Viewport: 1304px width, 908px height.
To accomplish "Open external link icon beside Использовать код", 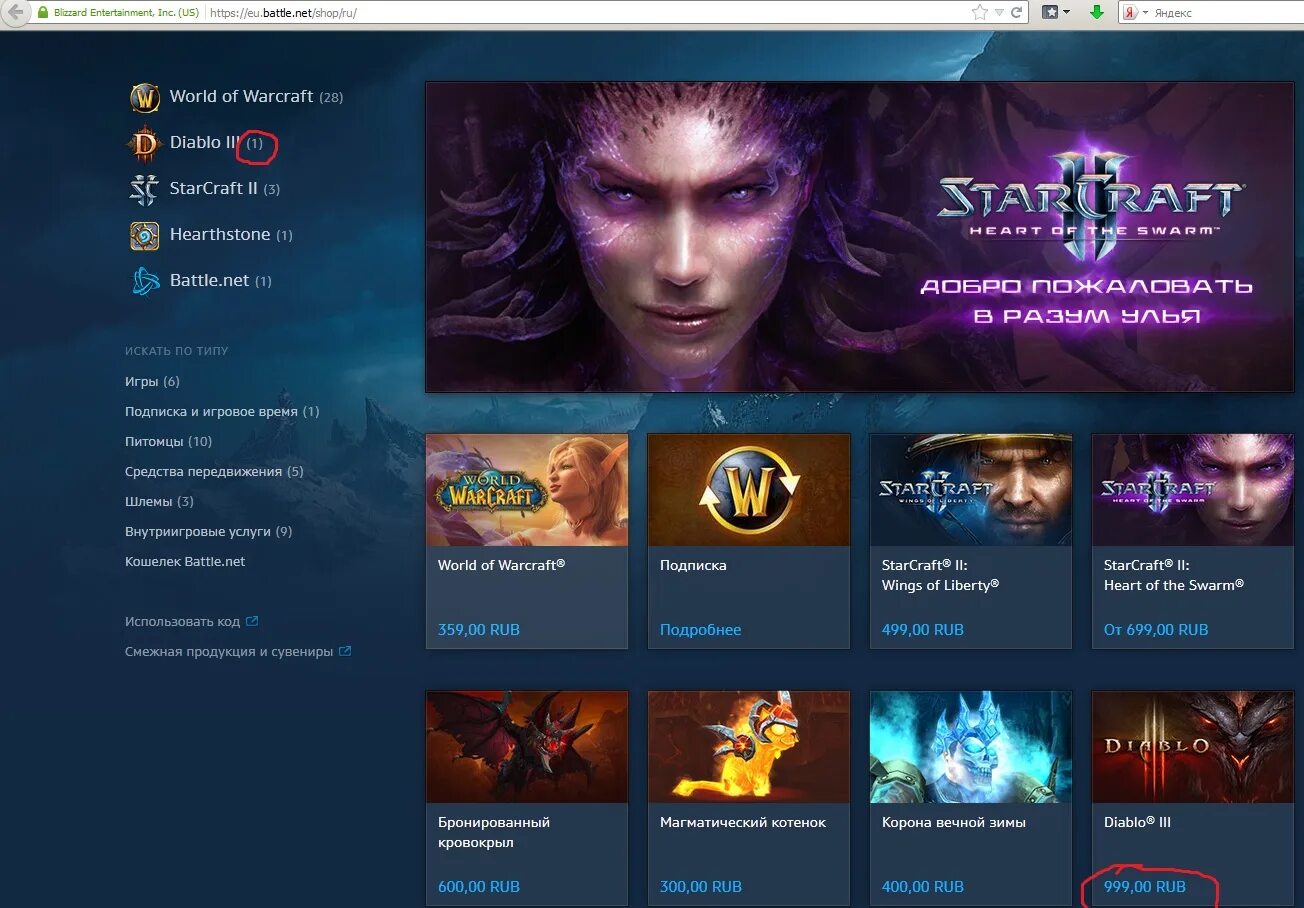I will [252, 621].
